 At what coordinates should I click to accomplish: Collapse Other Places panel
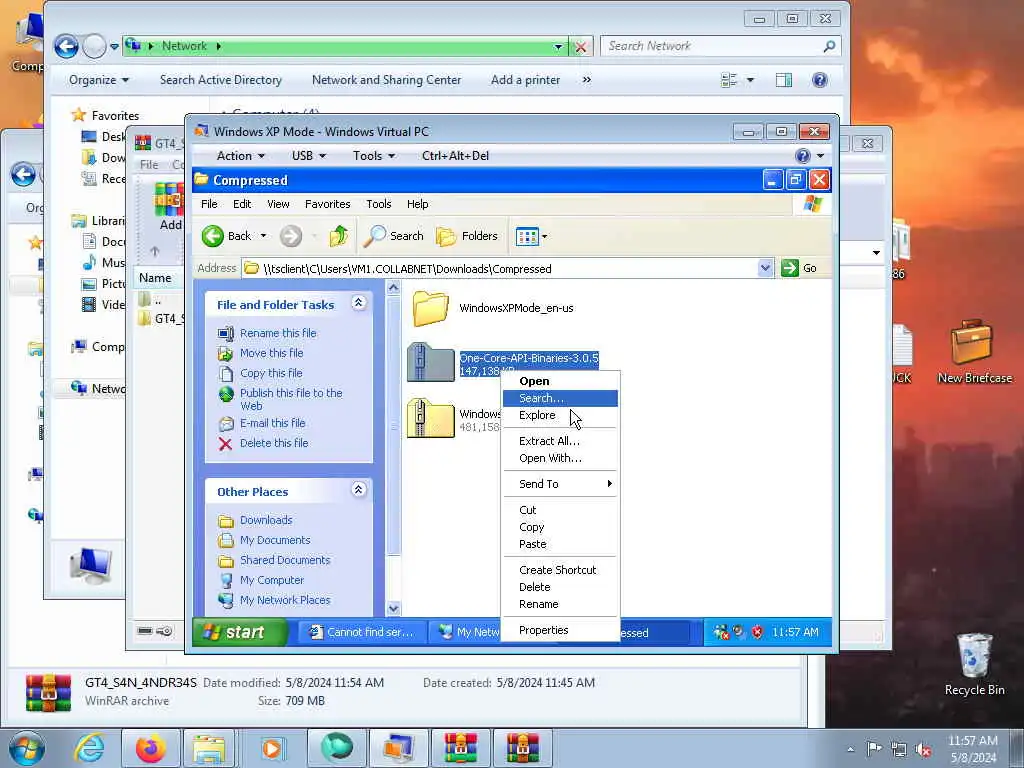pyautogui.click(x=359, y=489)
